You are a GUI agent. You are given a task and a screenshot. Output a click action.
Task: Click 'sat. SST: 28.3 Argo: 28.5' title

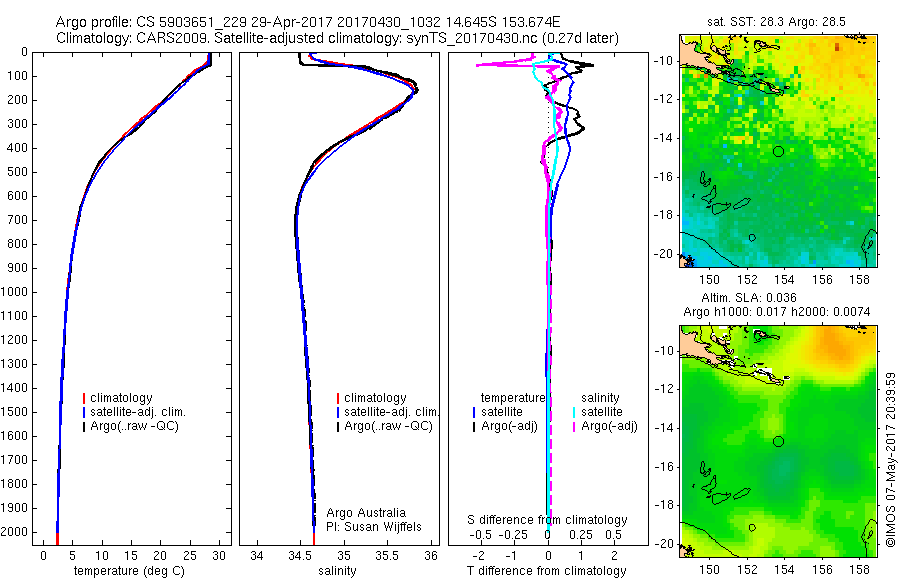click(777, 22)
